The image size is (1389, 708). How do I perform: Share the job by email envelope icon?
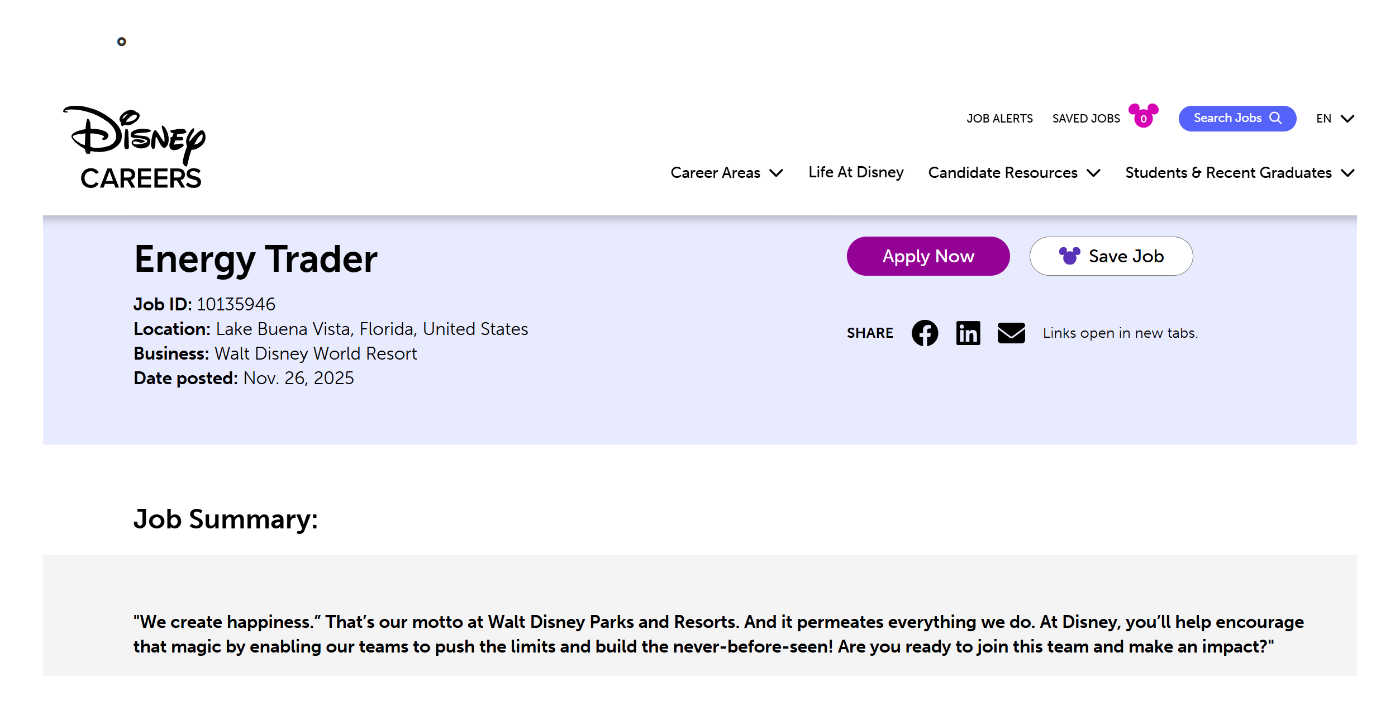pyautogui.click(x=1011, y=333)
